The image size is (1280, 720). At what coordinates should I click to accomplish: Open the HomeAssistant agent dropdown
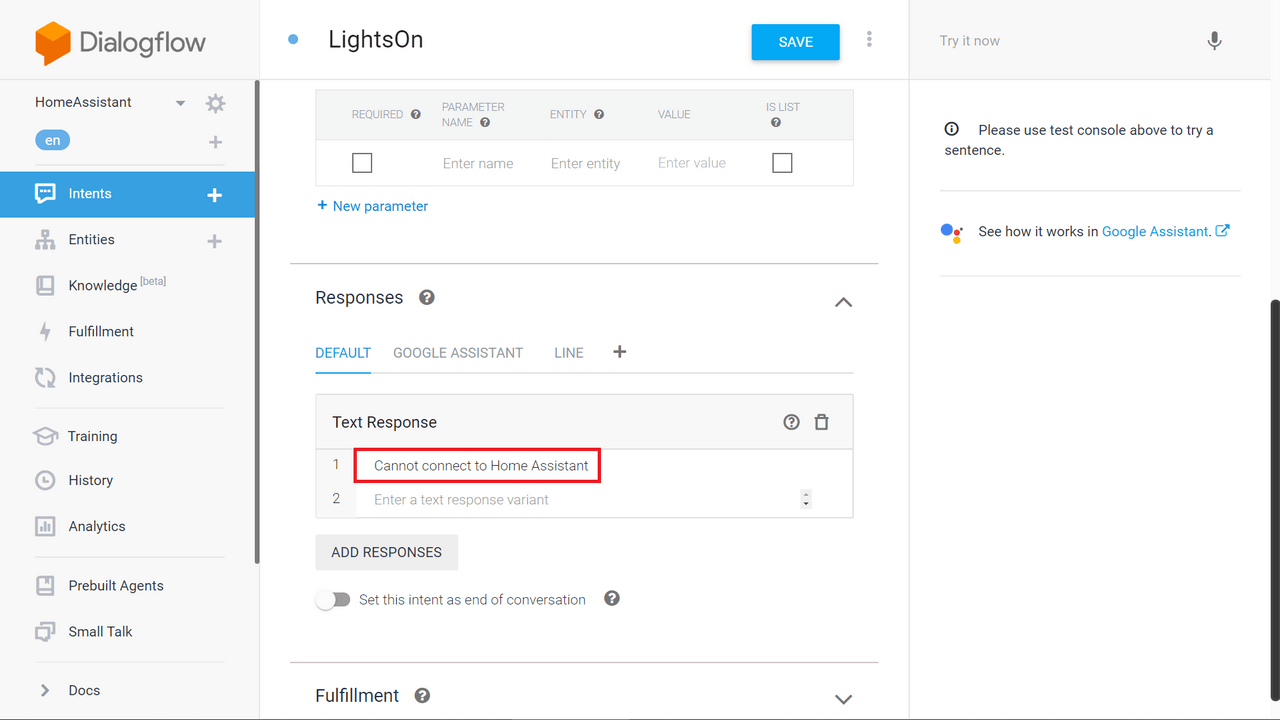181,103
